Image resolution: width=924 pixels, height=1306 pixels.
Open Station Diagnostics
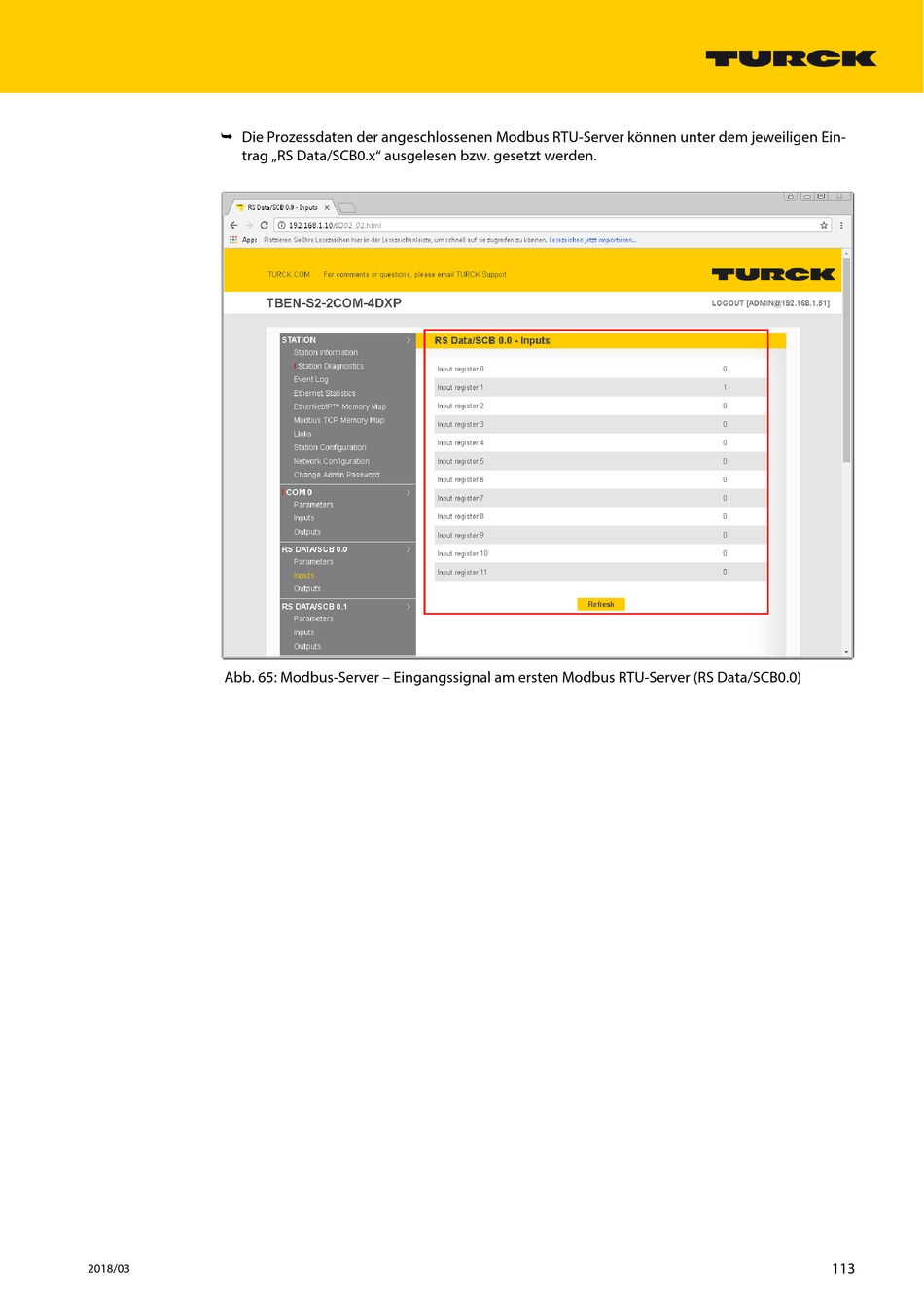point(331,367)
